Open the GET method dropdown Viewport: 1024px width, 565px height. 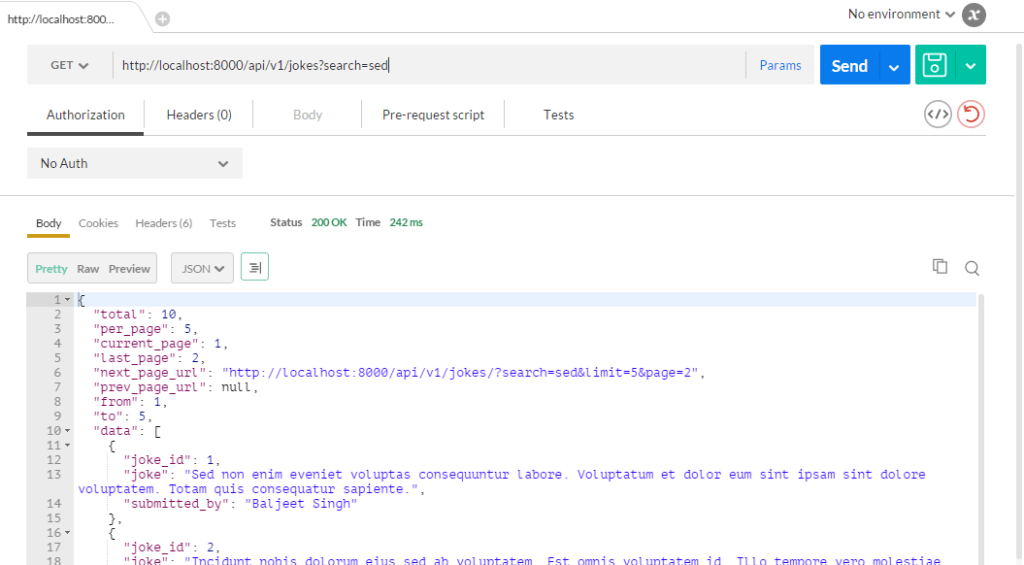[x=69, y=65]
